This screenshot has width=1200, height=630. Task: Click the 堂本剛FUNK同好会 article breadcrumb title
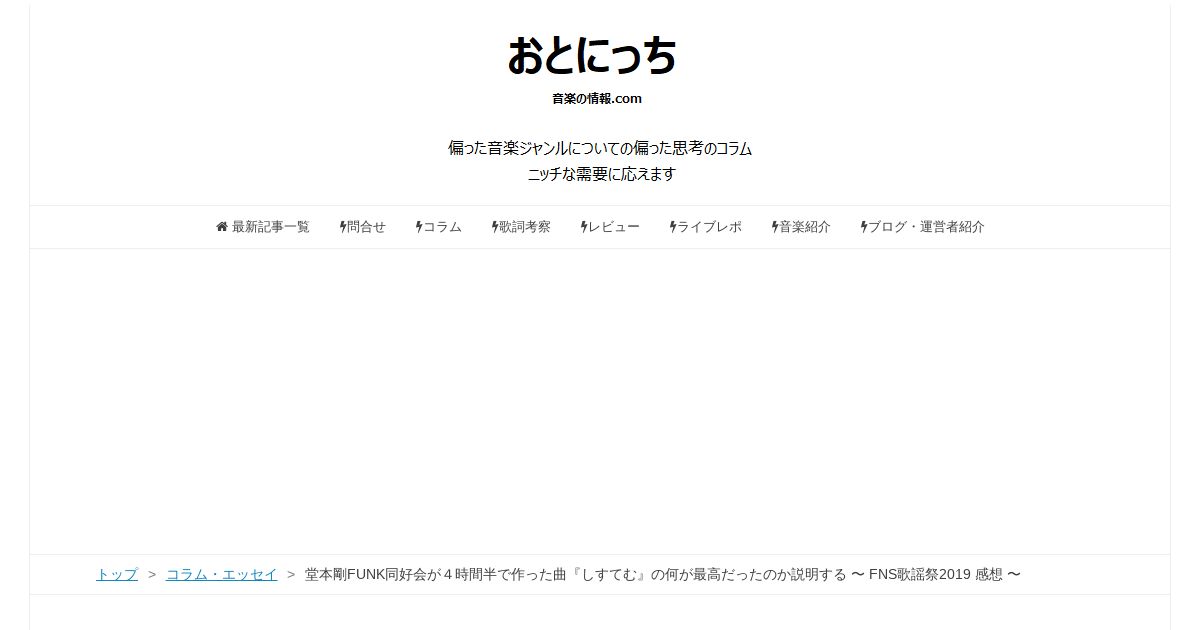(662, 574)
